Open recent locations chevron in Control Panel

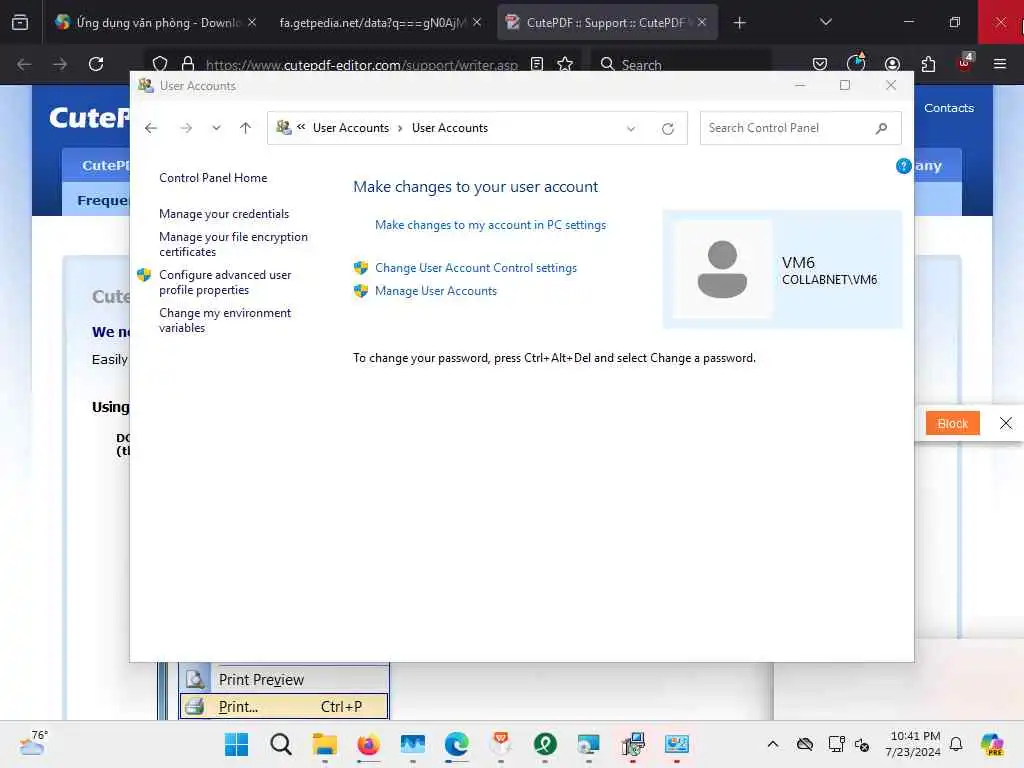[216, 128]
